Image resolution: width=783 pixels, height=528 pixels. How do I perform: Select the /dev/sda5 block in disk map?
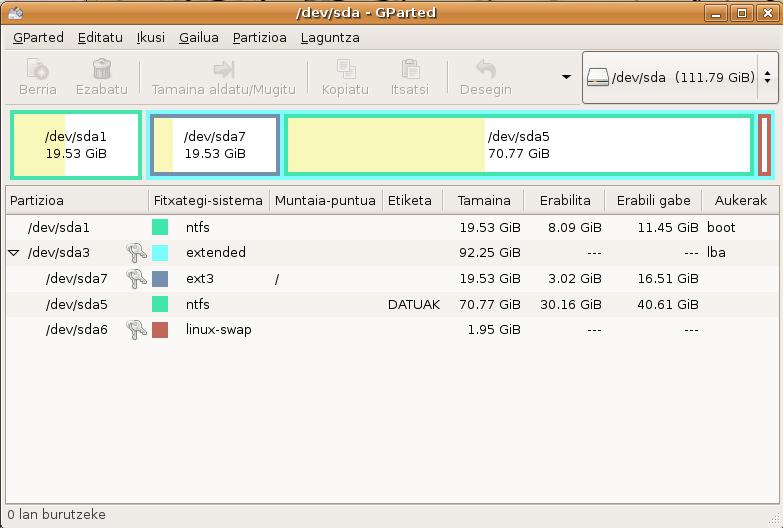click(519, 145)
